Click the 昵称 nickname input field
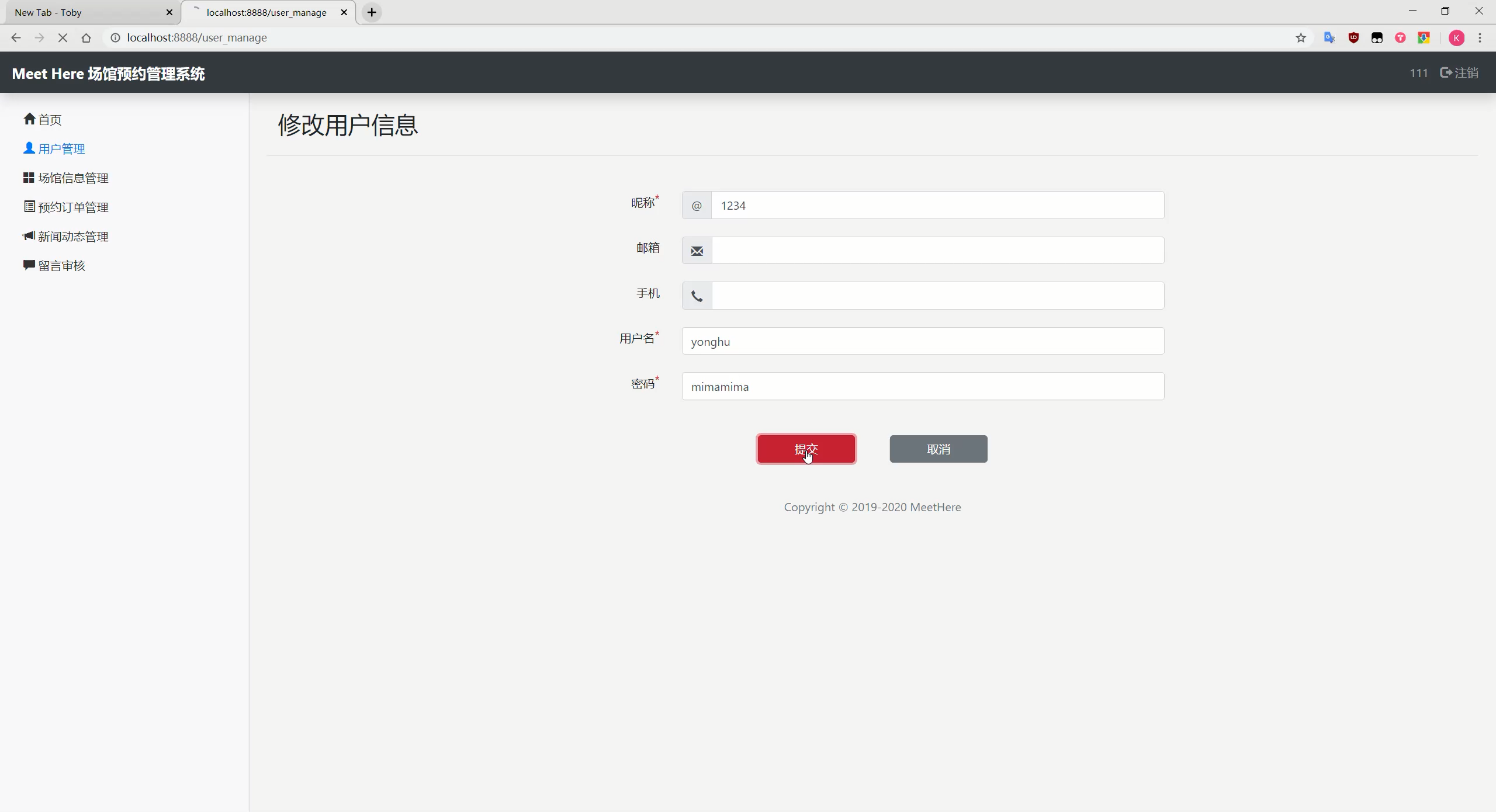1496x812 pixels. coord(937,205)
